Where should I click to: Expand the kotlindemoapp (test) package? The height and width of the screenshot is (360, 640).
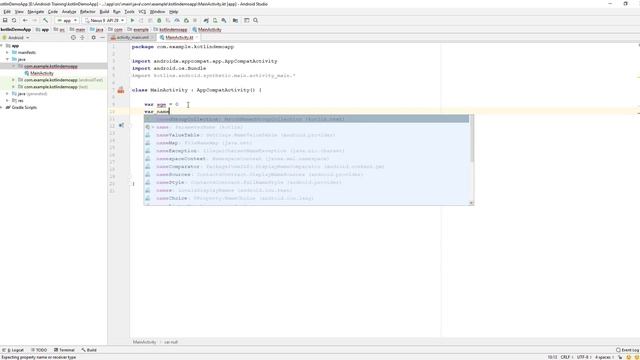(x=13, y=87)
